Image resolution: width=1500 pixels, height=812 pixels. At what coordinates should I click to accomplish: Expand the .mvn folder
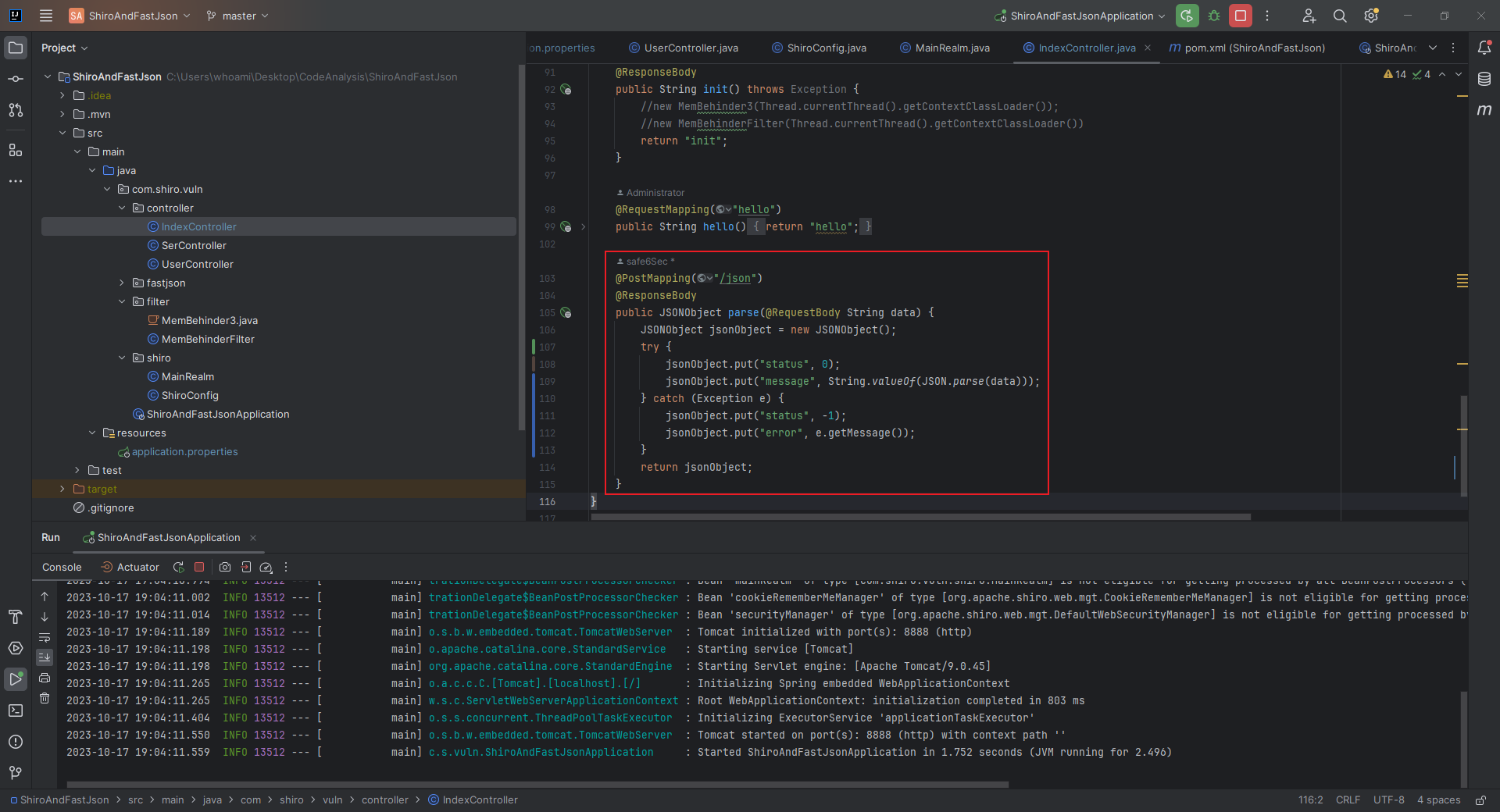(62, 114)
